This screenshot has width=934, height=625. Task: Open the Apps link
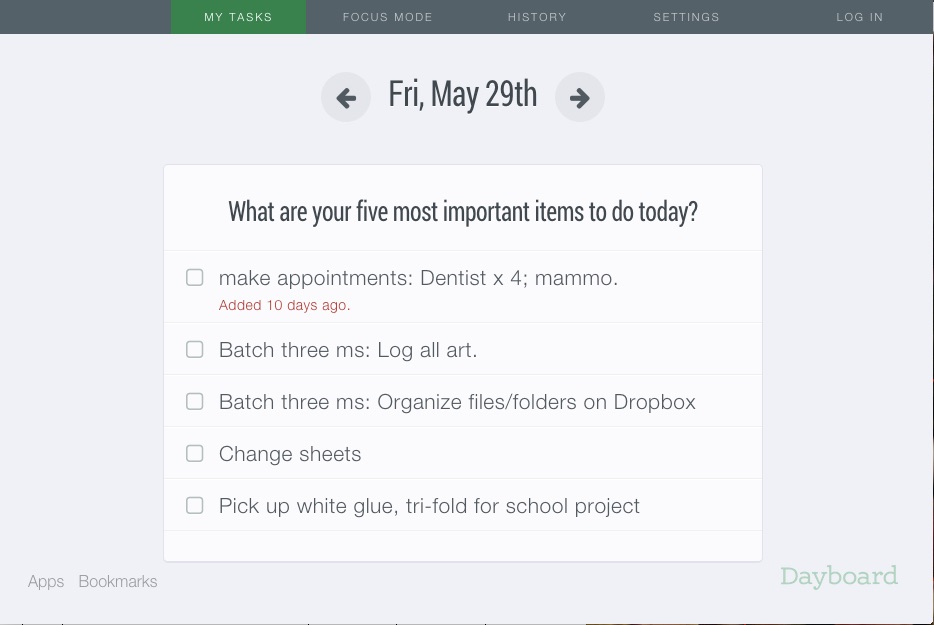point(46,581)
